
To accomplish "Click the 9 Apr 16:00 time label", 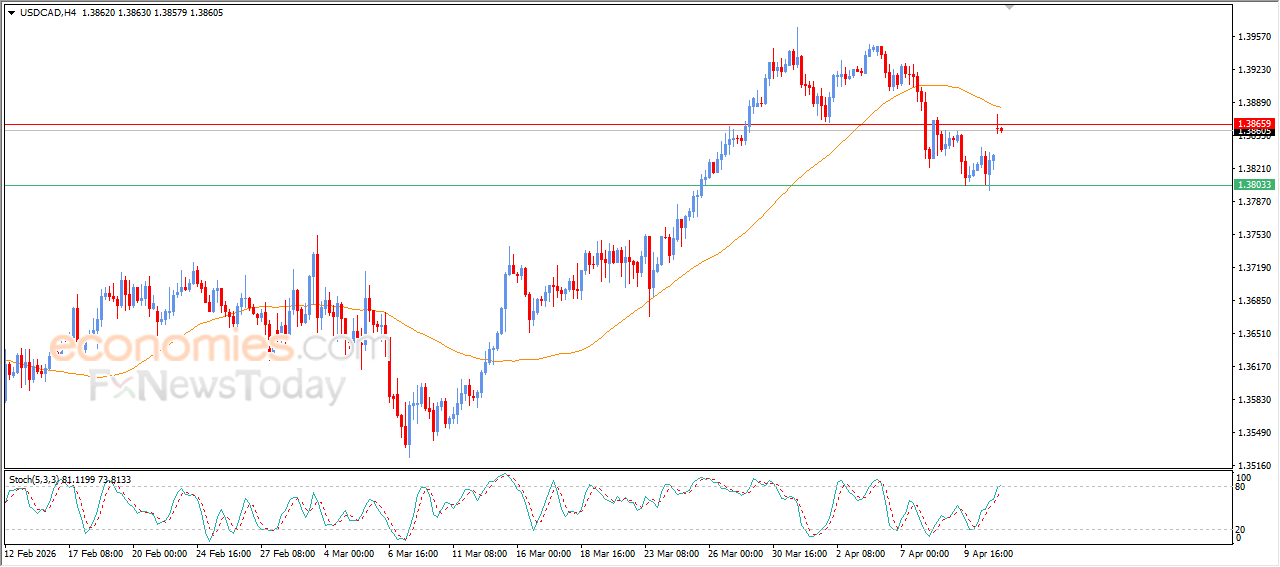I will pyautogui.click(x=988, y=553).
